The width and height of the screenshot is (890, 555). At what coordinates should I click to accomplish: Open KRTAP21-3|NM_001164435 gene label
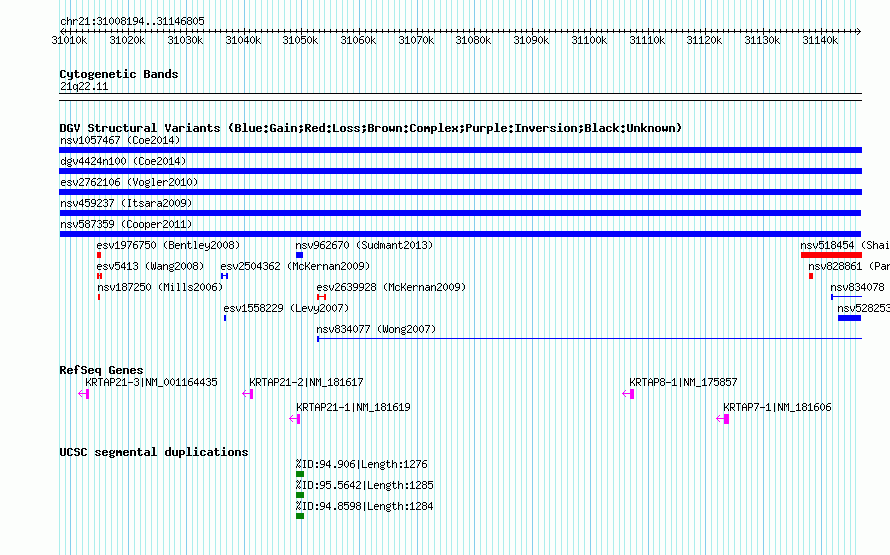pos(152,382)
